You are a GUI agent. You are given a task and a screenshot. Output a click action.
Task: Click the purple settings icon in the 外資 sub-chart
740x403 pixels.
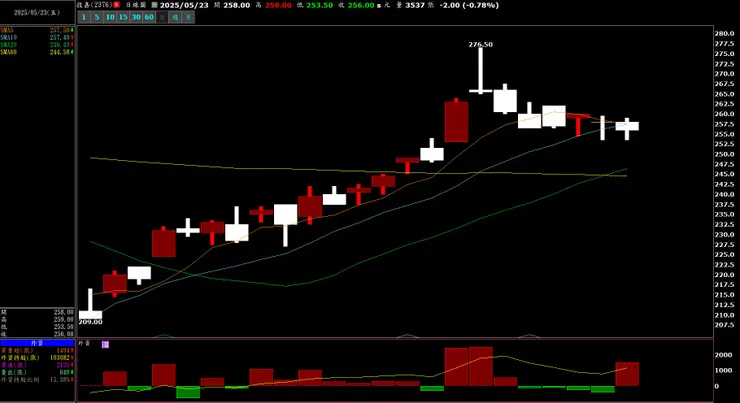coord(105,344)
